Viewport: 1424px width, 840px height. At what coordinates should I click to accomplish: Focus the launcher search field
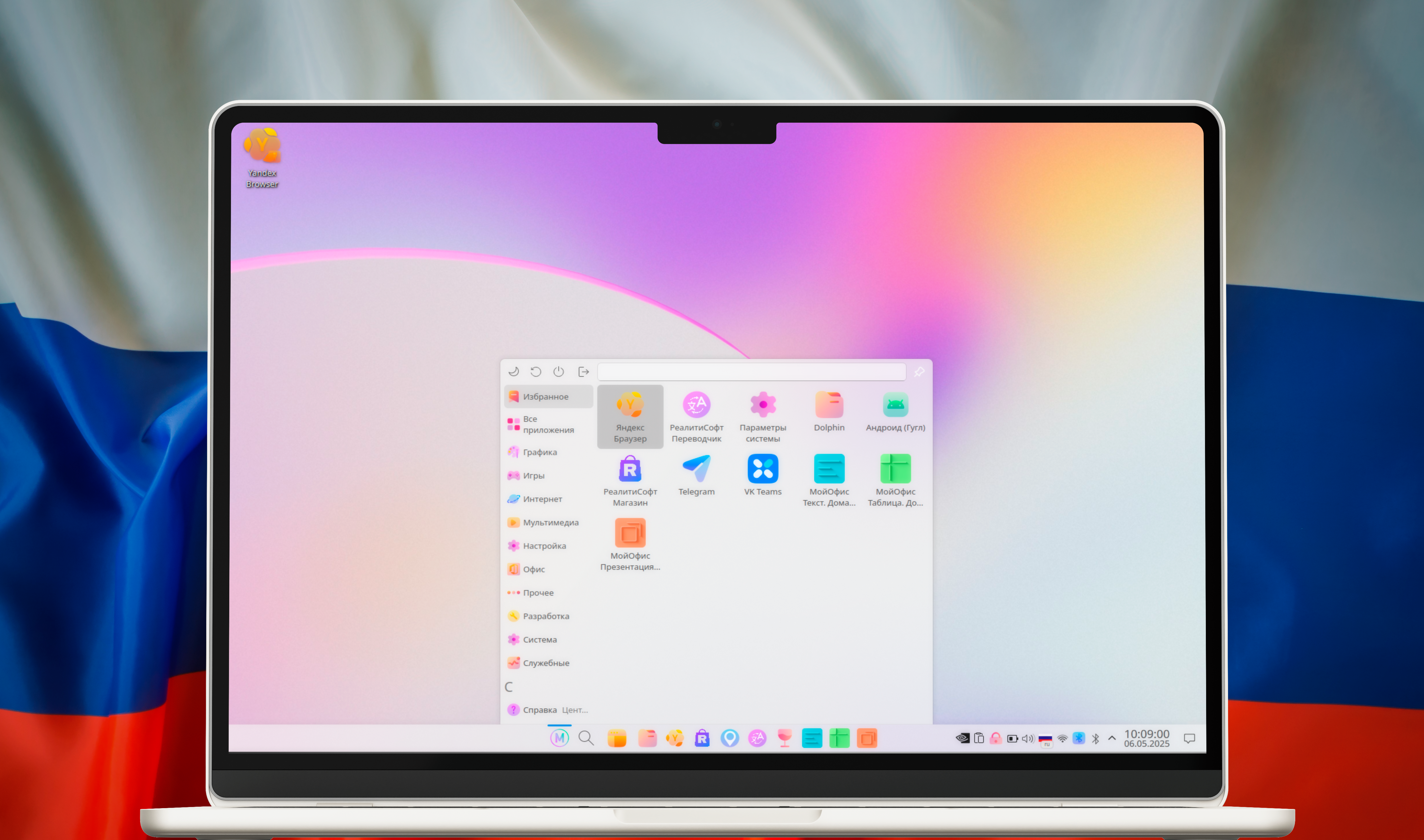(x=751, y=372)
